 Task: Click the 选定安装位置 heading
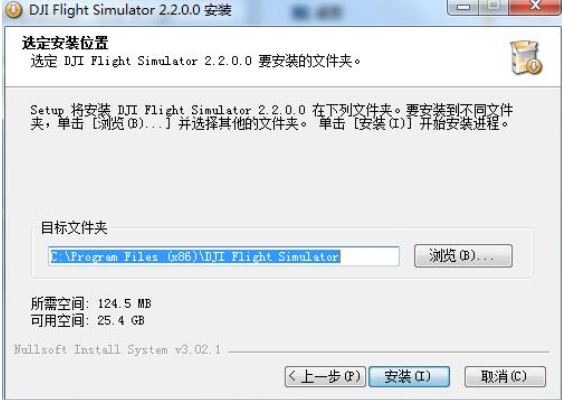click(65, 43)
